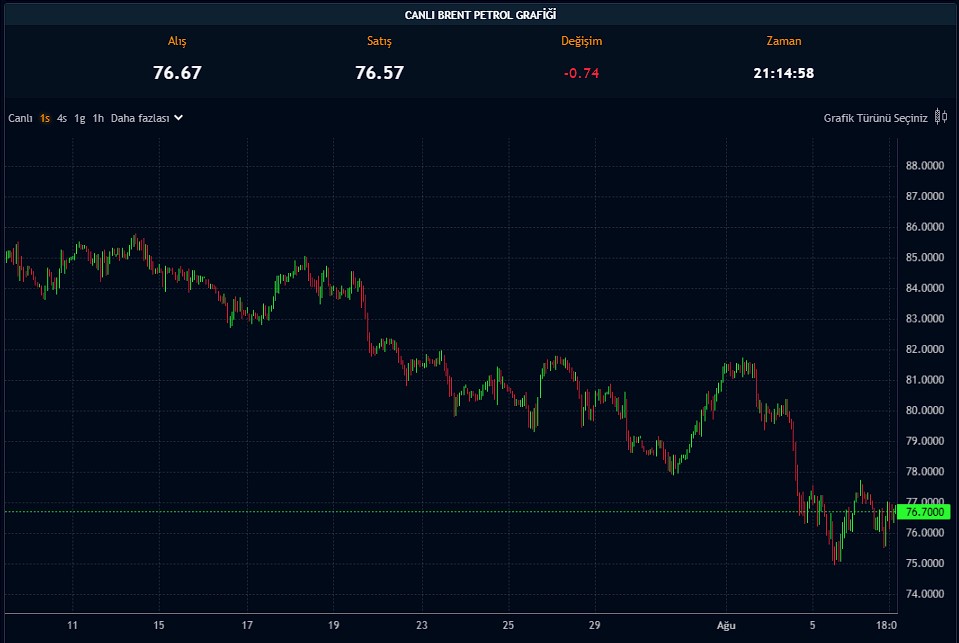
Task: Switch to 1h weekly timeframe
Action: tap(98, 118)
